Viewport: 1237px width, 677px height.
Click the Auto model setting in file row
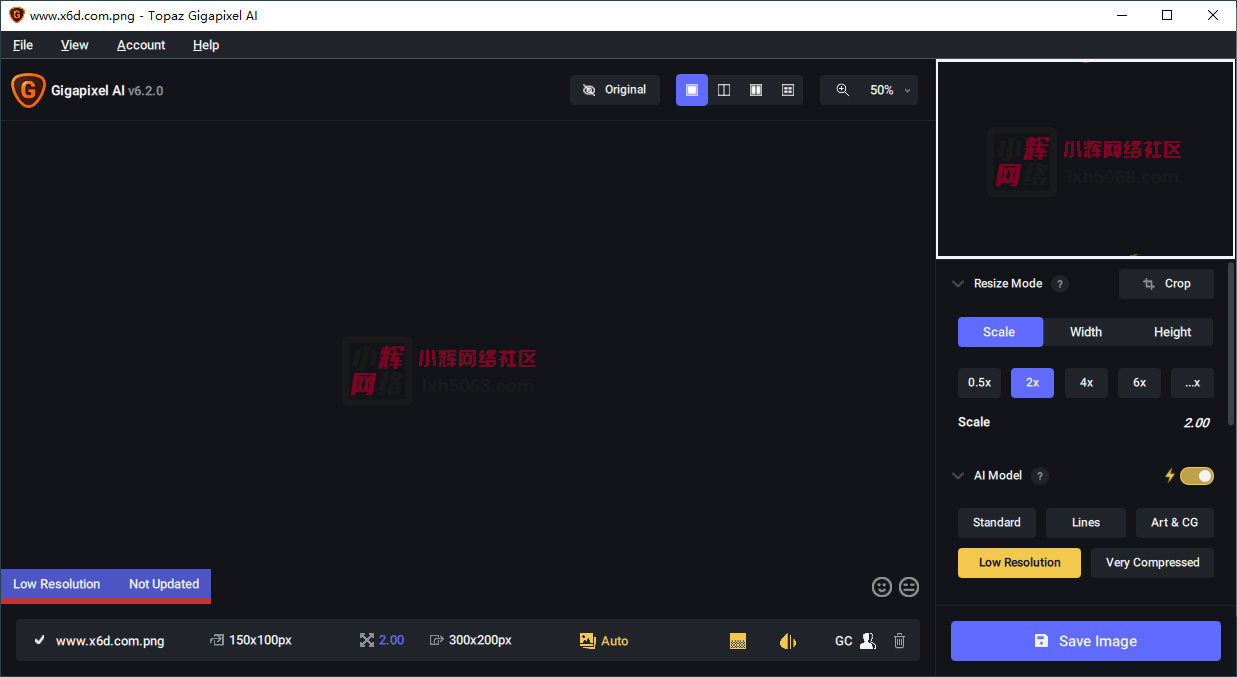pos(604,641)
